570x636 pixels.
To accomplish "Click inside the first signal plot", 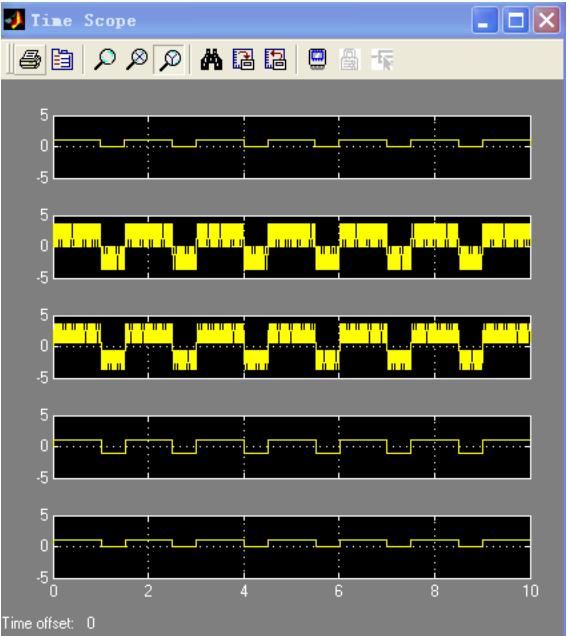I will point(292,147).
